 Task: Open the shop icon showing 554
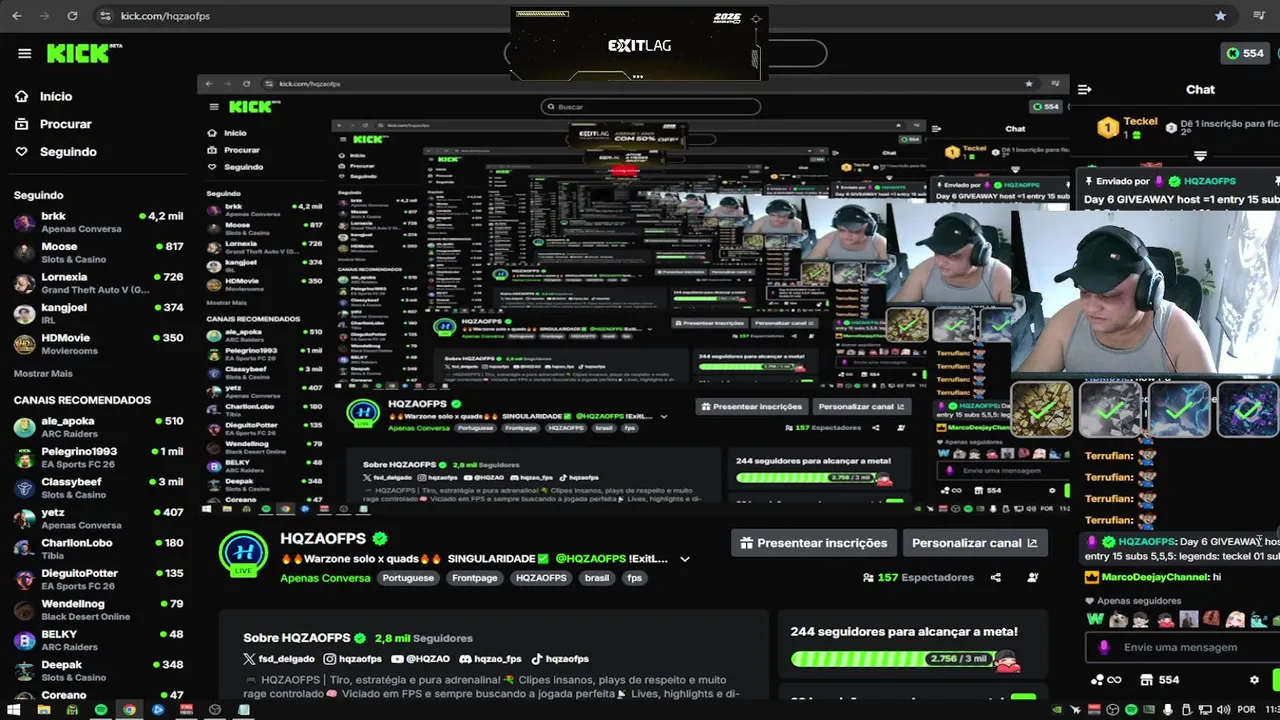pos(1160,680)
